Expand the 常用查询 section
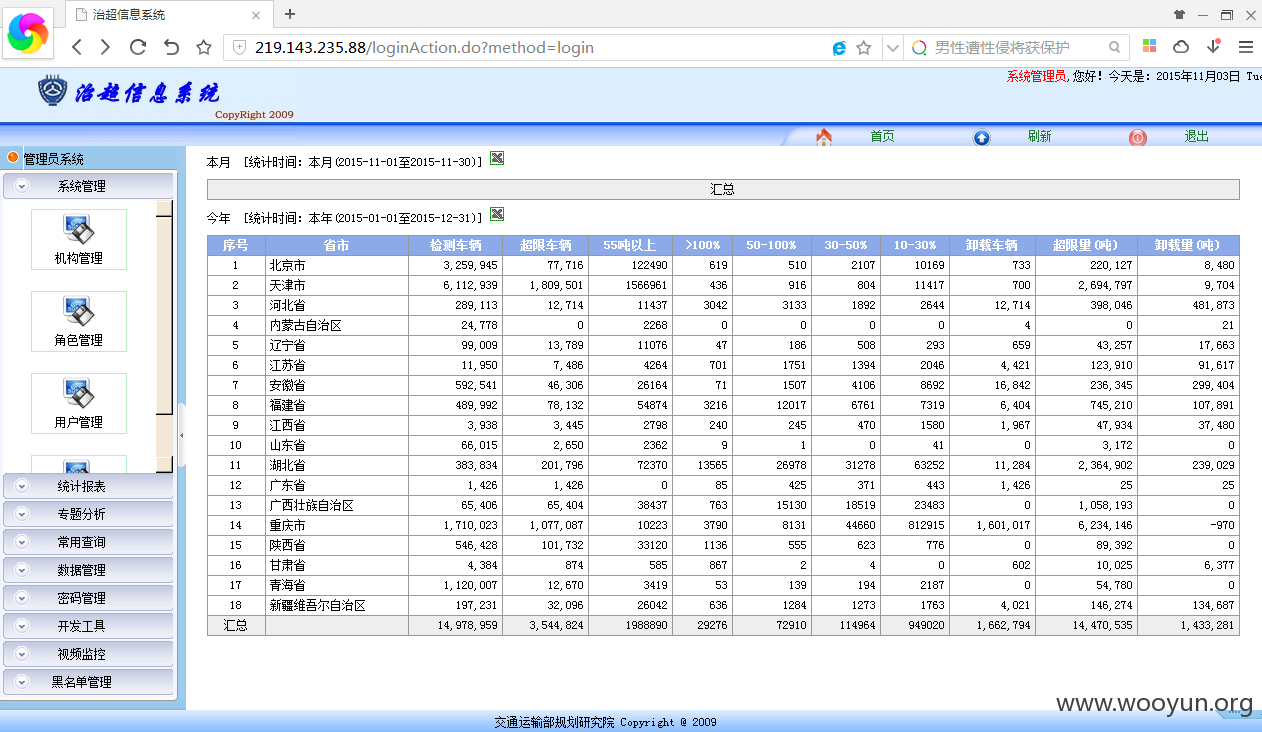The image size is (1262, 732). pos(88,542)
